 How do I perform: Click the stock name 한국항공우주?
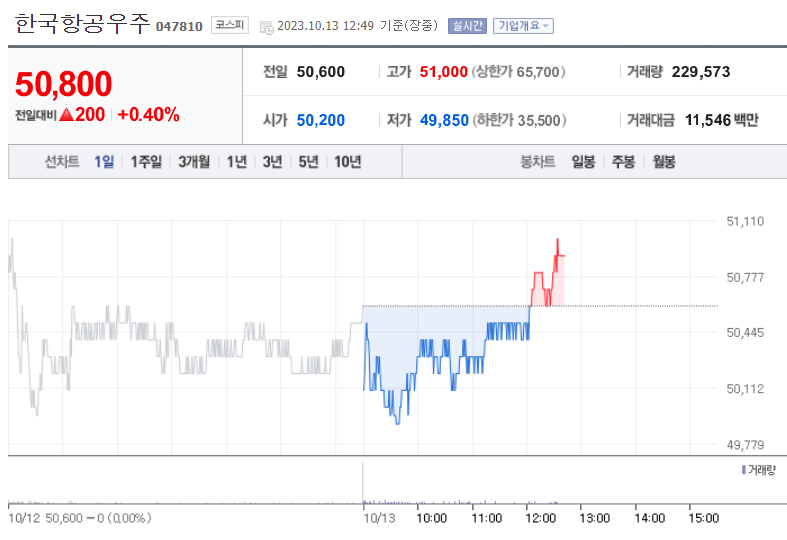[x=82, y=24]
